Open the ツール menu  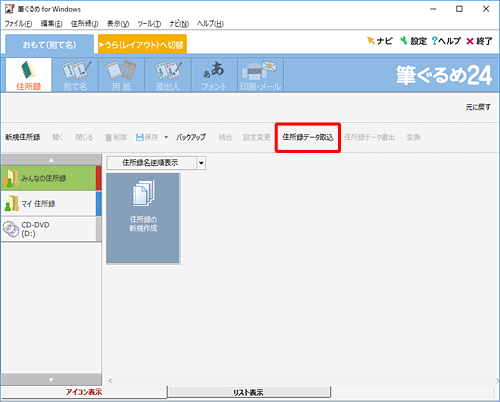click(149, 24)
